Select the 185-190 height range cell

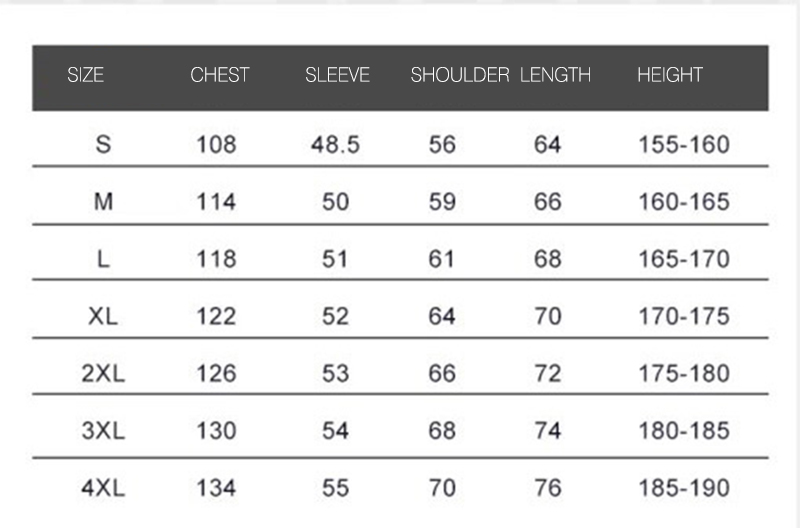(684, 488)
